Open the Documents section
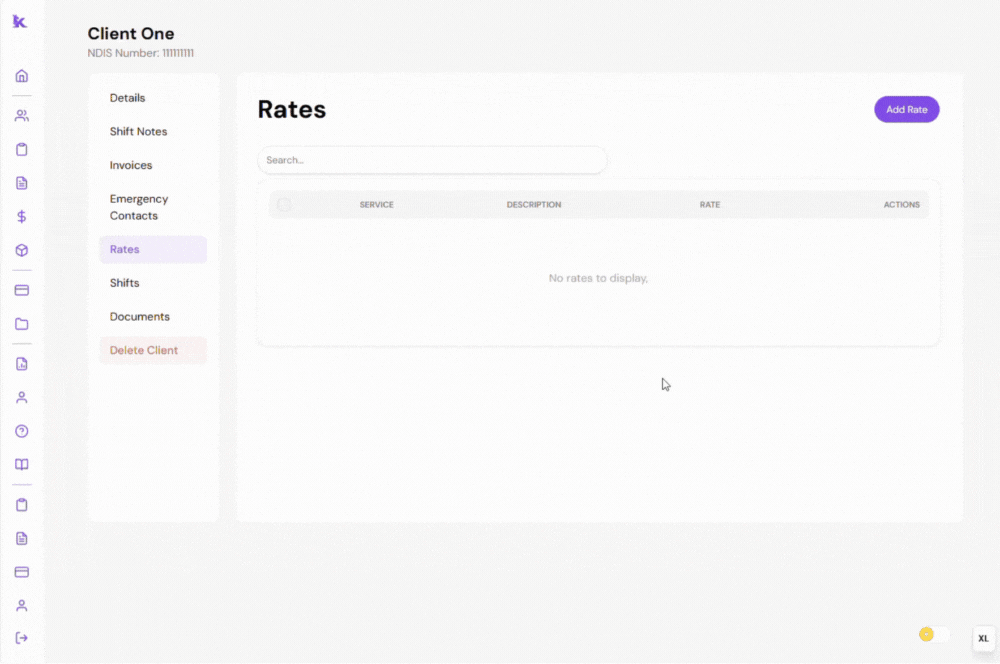Screen dimensions: 1000x664 (153, 316)
